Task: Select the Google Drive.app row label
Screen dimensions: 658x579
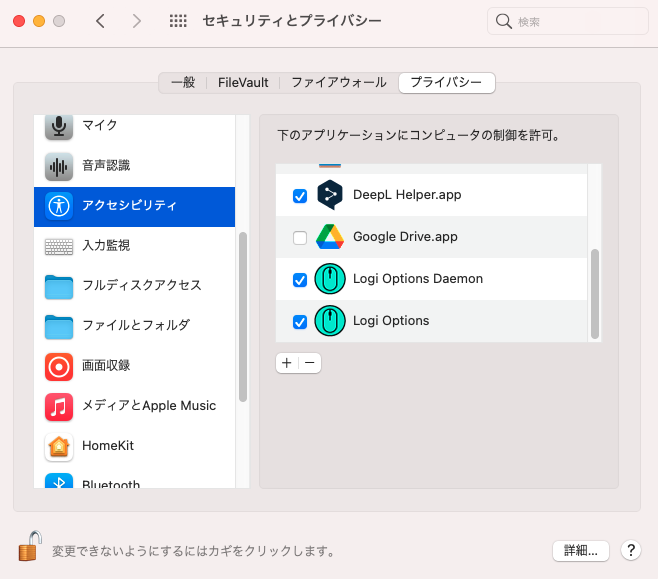Action: tap(405, 237)
